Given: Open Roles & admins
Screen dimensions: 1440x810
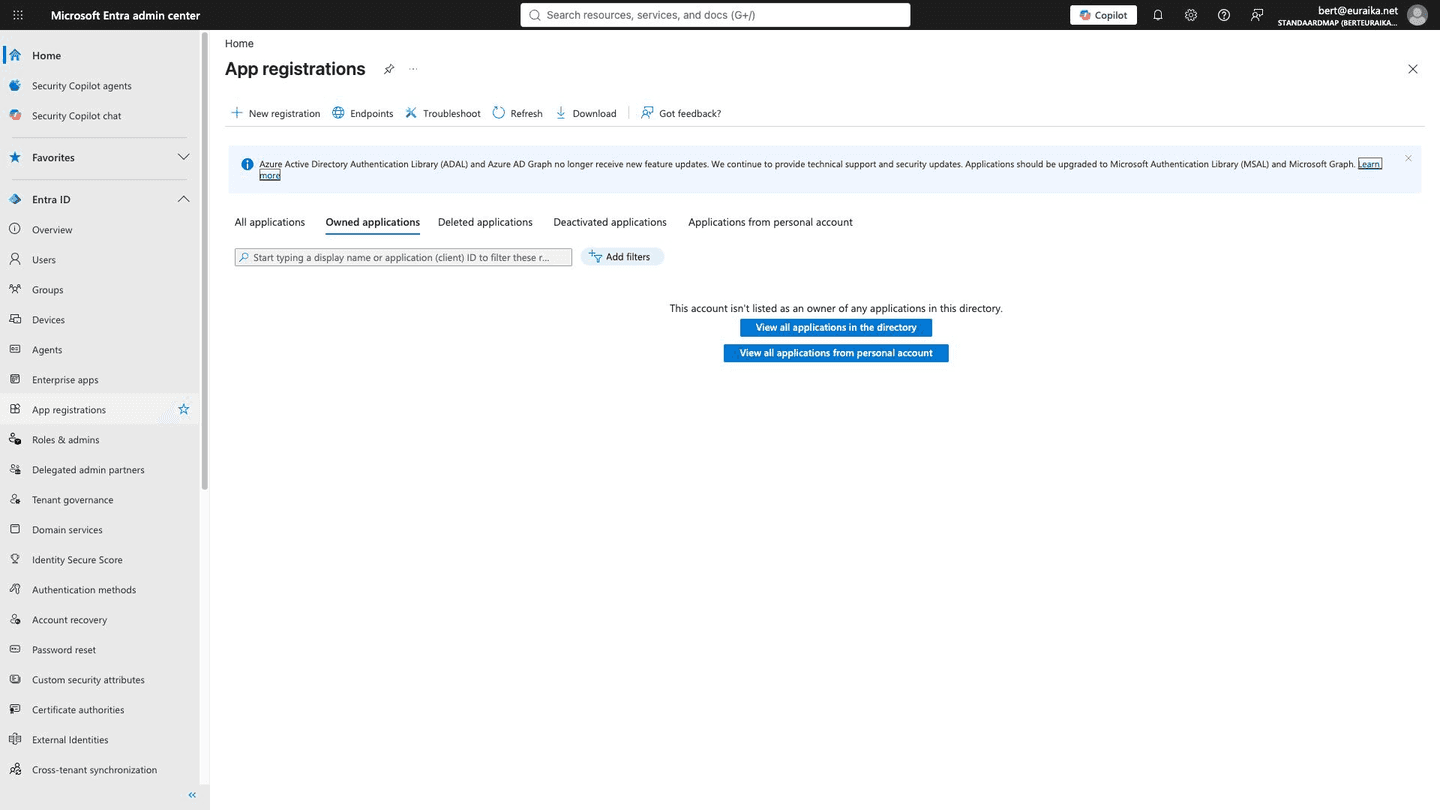Looking at the screenshot, I should tap(100, 440).
